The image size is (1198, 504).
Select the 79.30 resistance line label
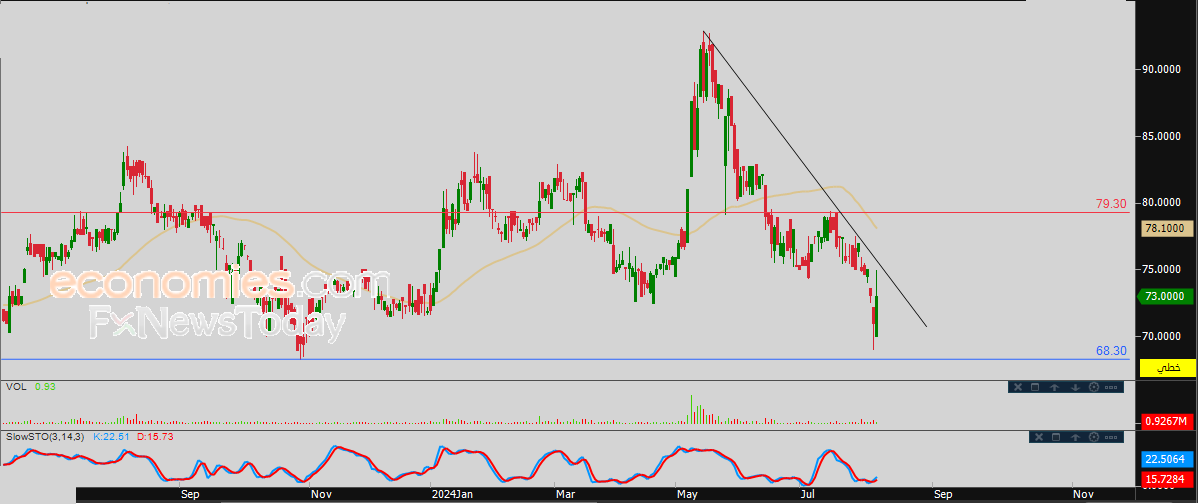tap(1111, 204)
